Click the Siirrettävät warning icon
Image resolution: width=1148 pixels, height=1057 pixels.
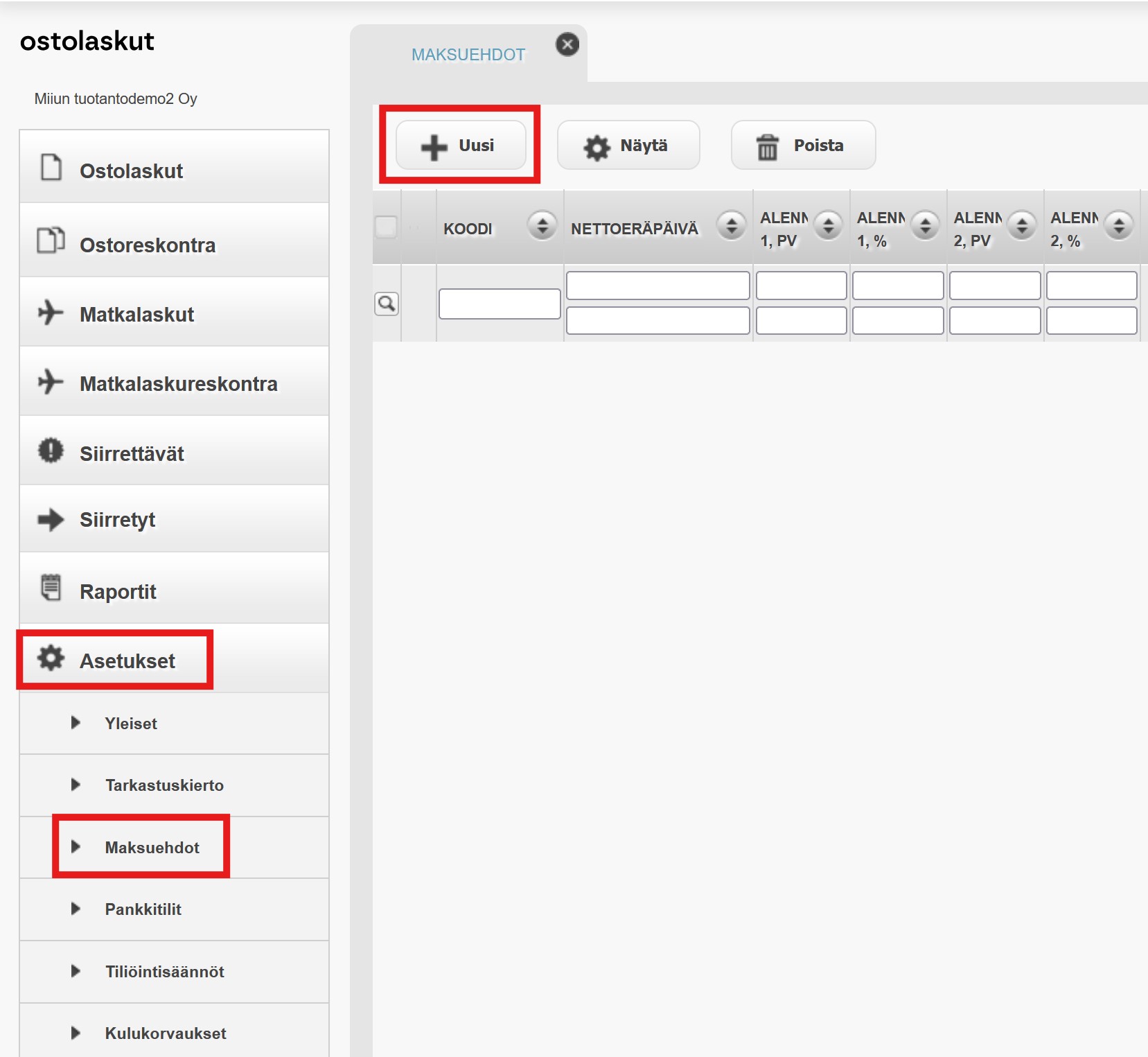point(51,451)
